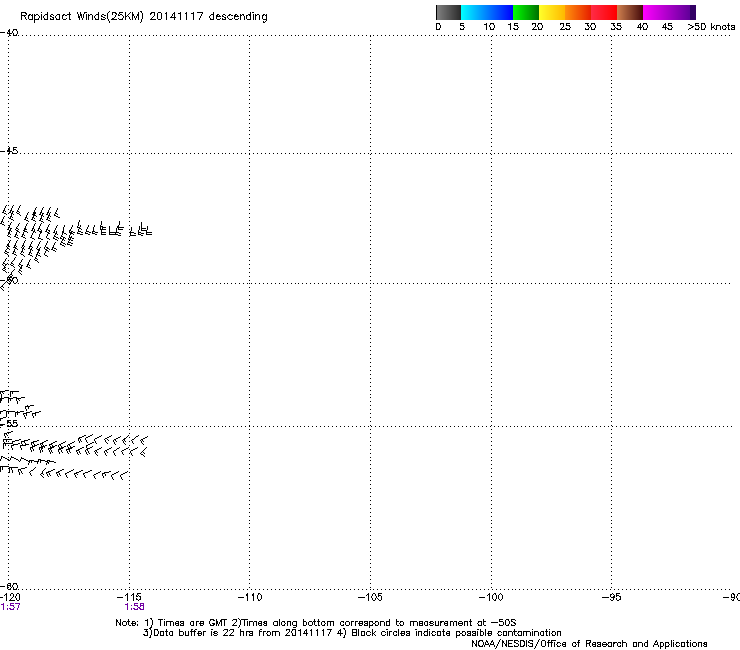Click the '25' legend scale number
This screenshot has width=740, height=650.
point(565,27)
